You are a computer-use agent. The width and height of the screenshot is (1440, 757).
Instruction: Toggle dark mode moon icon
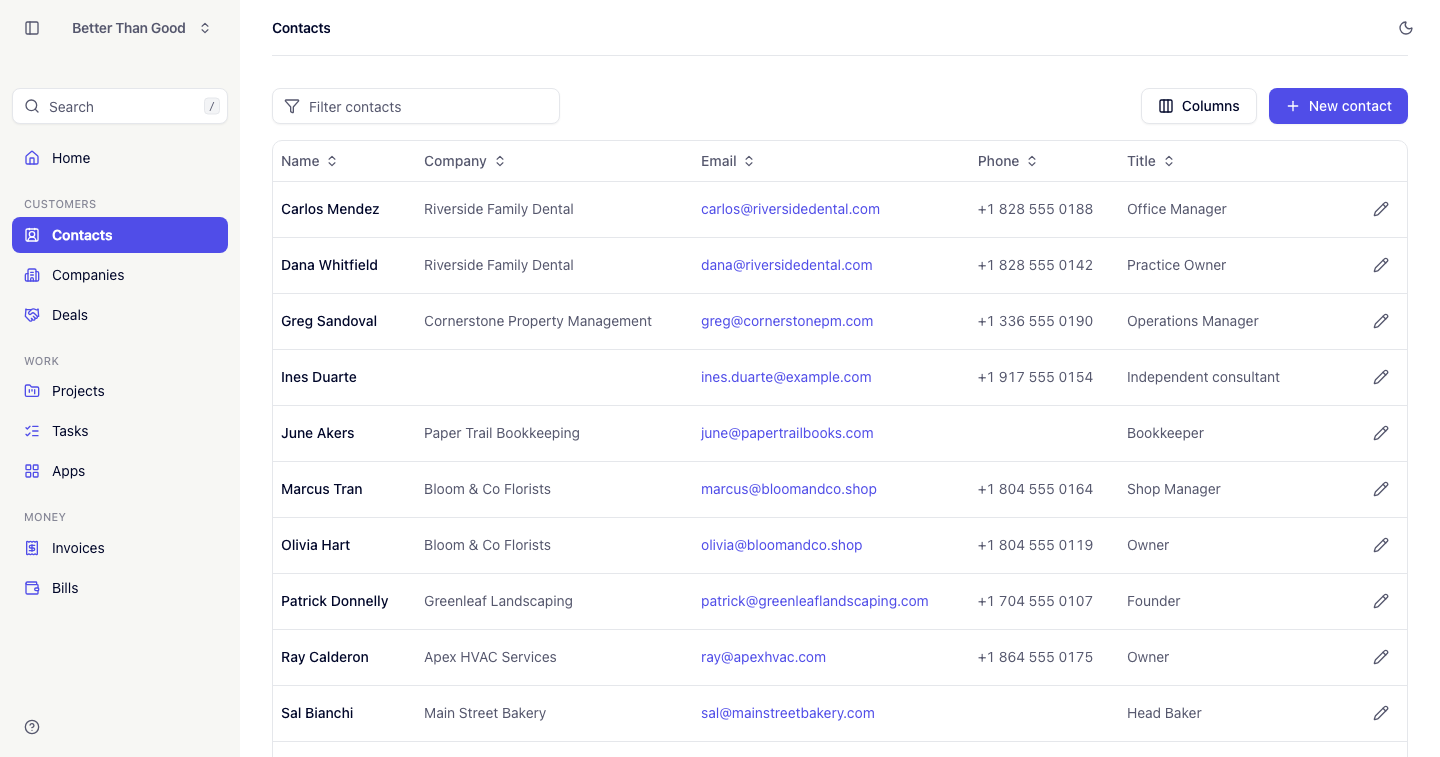[1406, 28]
